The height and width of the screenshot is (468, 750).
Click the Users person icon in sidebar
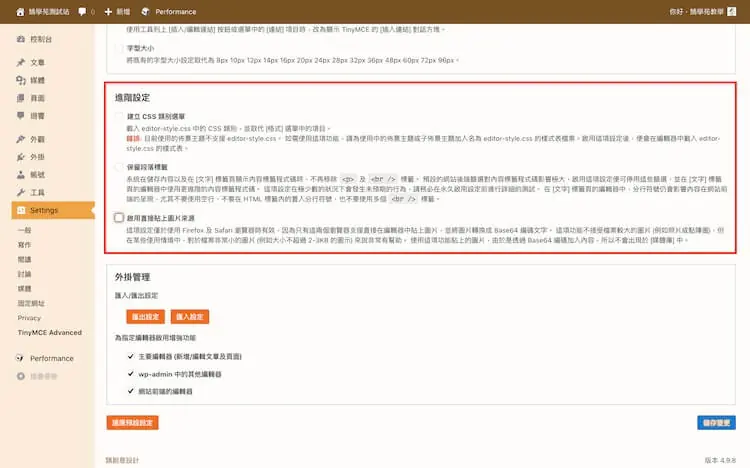21,175
